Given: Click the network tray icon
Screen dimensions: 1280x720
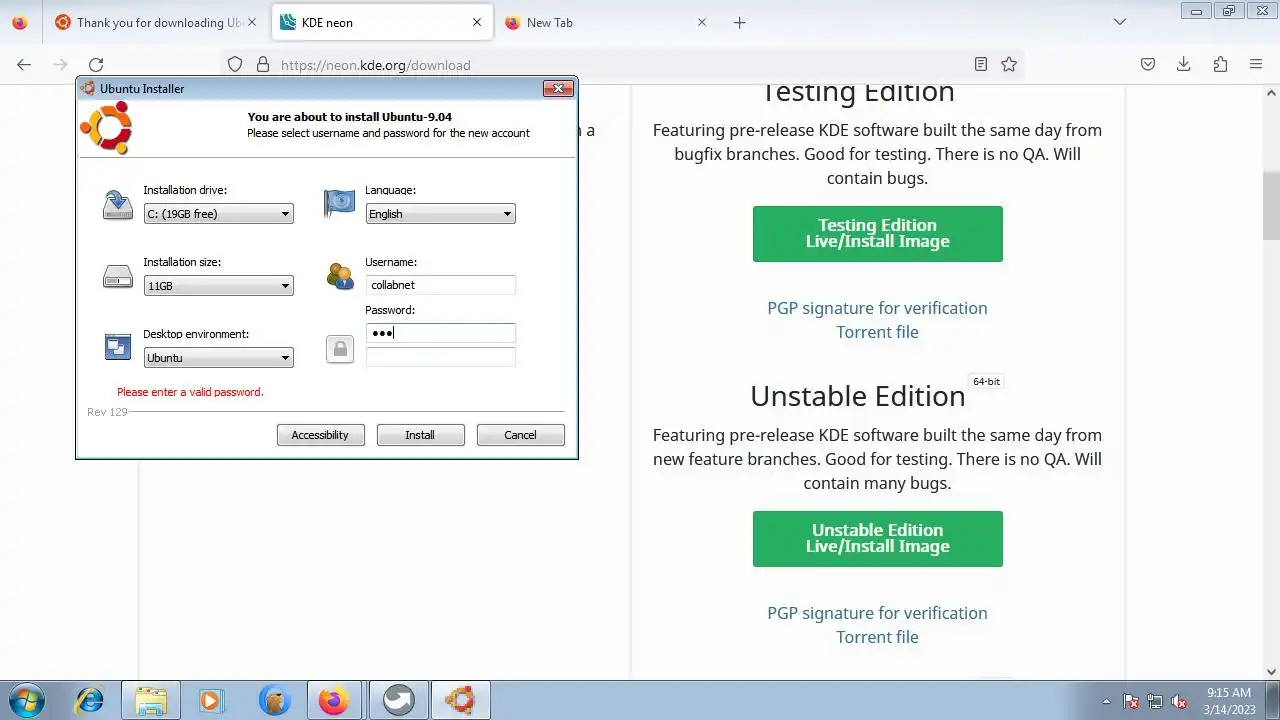Looking at the screenshot, I should click(x=1155, y=701).
